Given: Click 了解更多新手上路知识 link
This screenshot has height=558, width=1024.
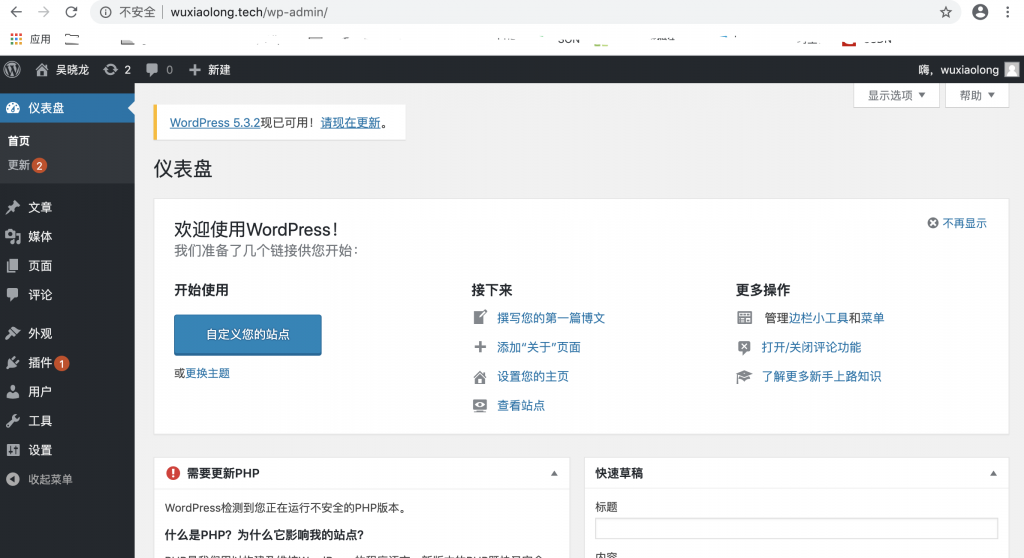Looking at the screenshot, I should coord(822,376).
